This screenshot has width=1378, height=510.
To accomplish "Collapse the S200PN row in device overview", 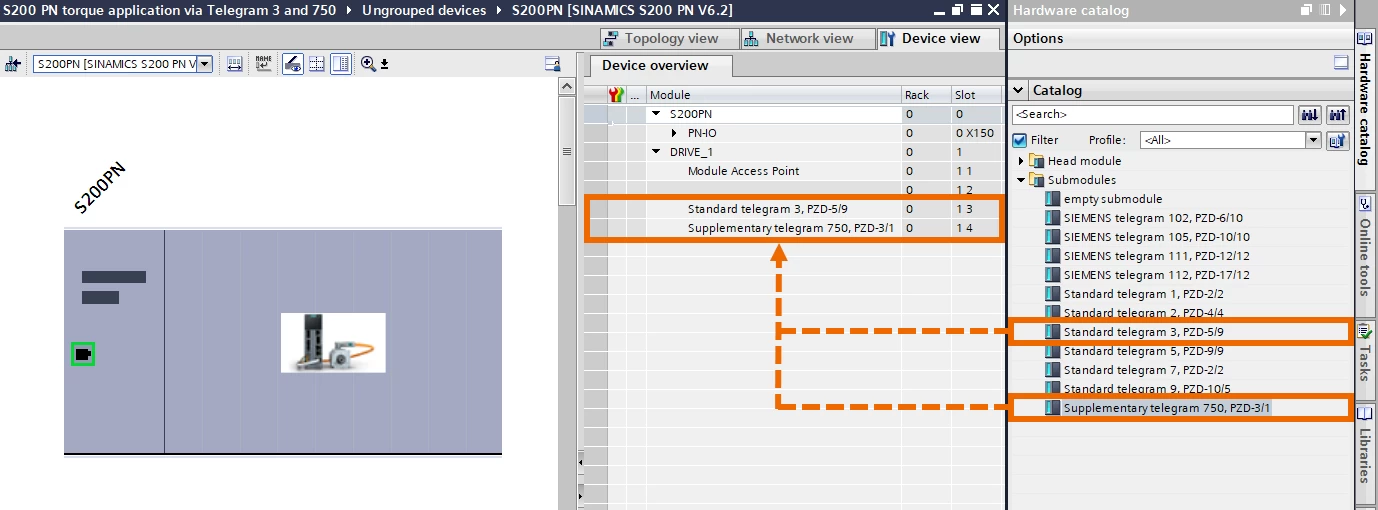I will coord(657,114).
